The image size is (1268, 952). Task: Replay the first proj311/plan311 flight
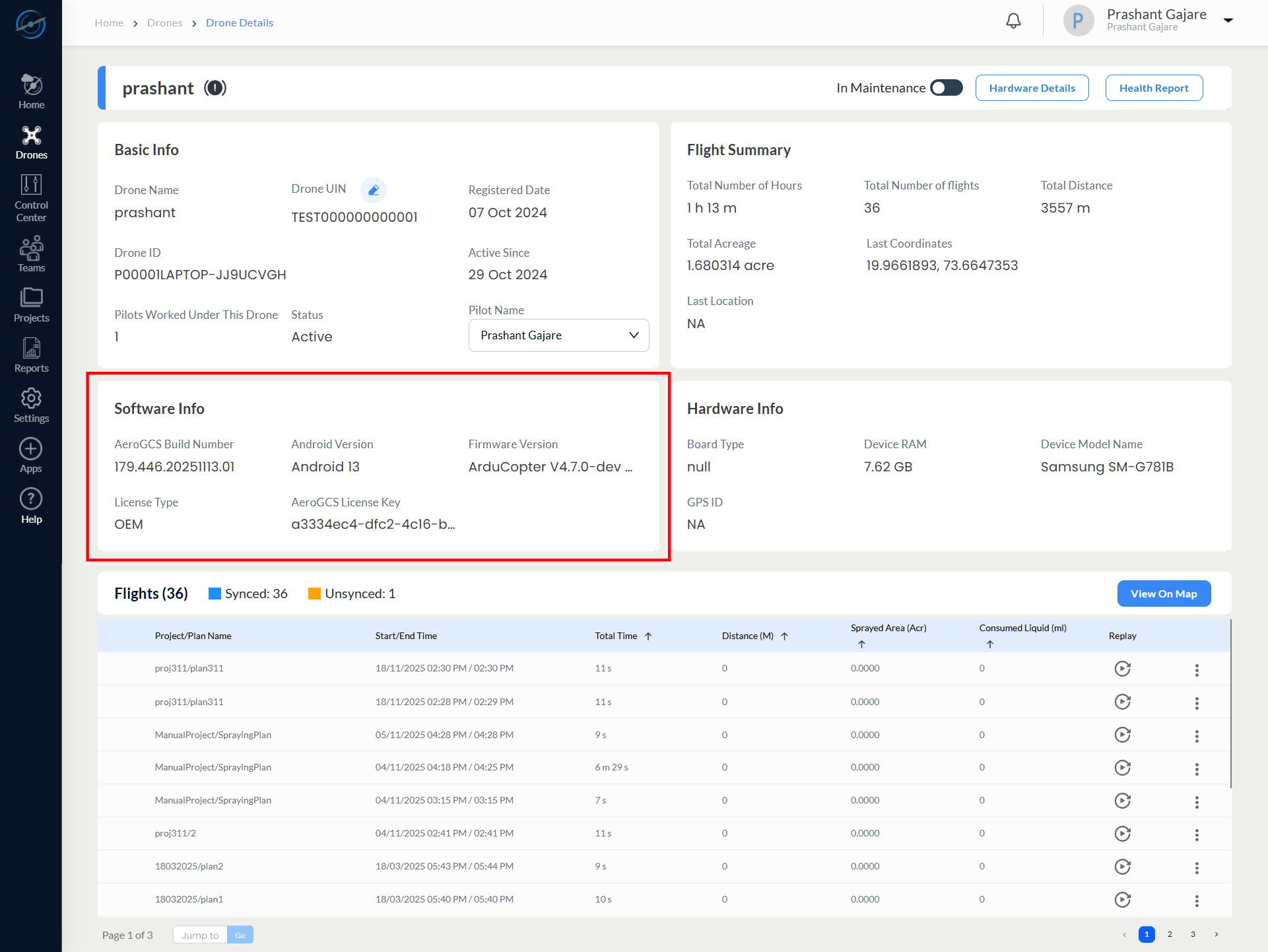(x=1122, y=669)
